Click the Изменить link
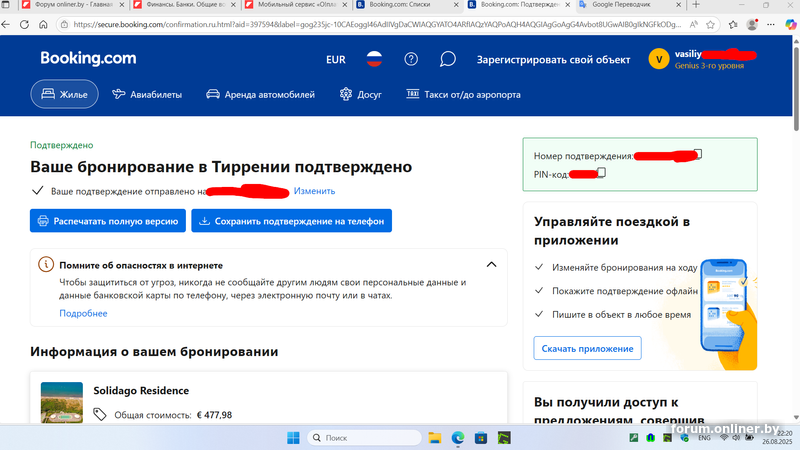This screenshot has height=450, width=800. click(314, 191)
